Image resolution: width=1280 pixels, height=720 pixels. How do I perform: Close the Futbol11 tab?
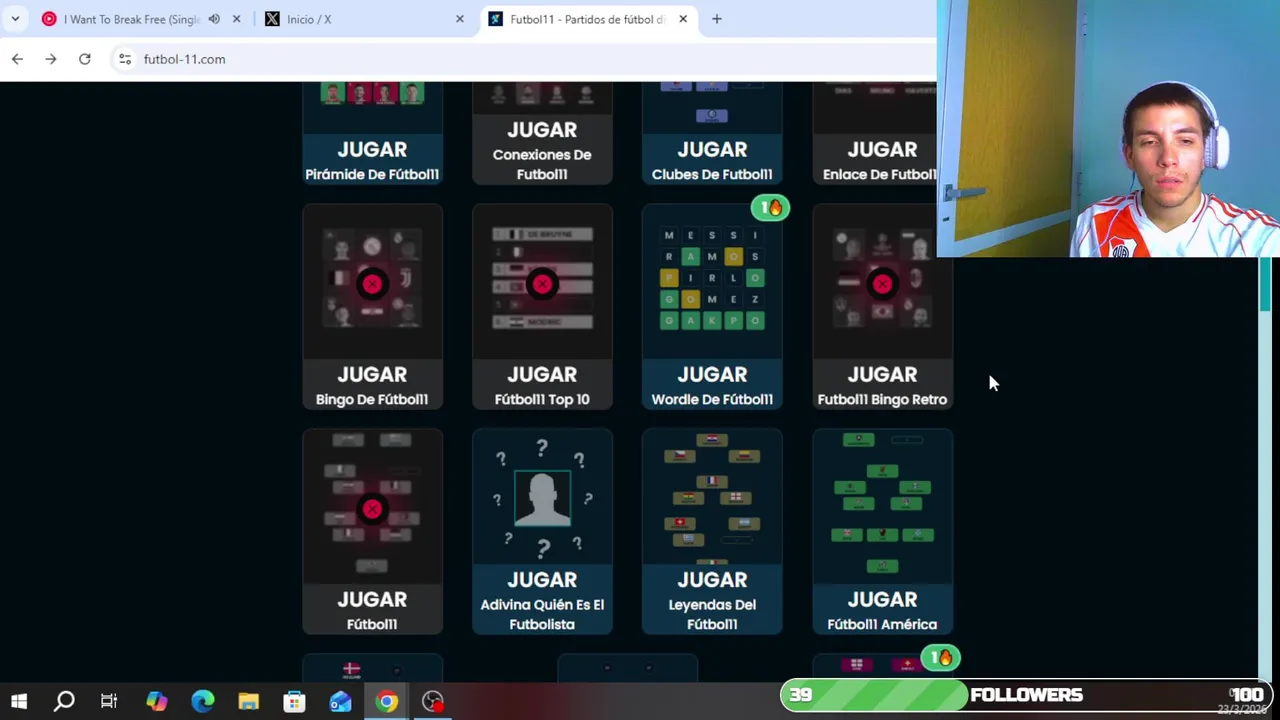(683, 19)
